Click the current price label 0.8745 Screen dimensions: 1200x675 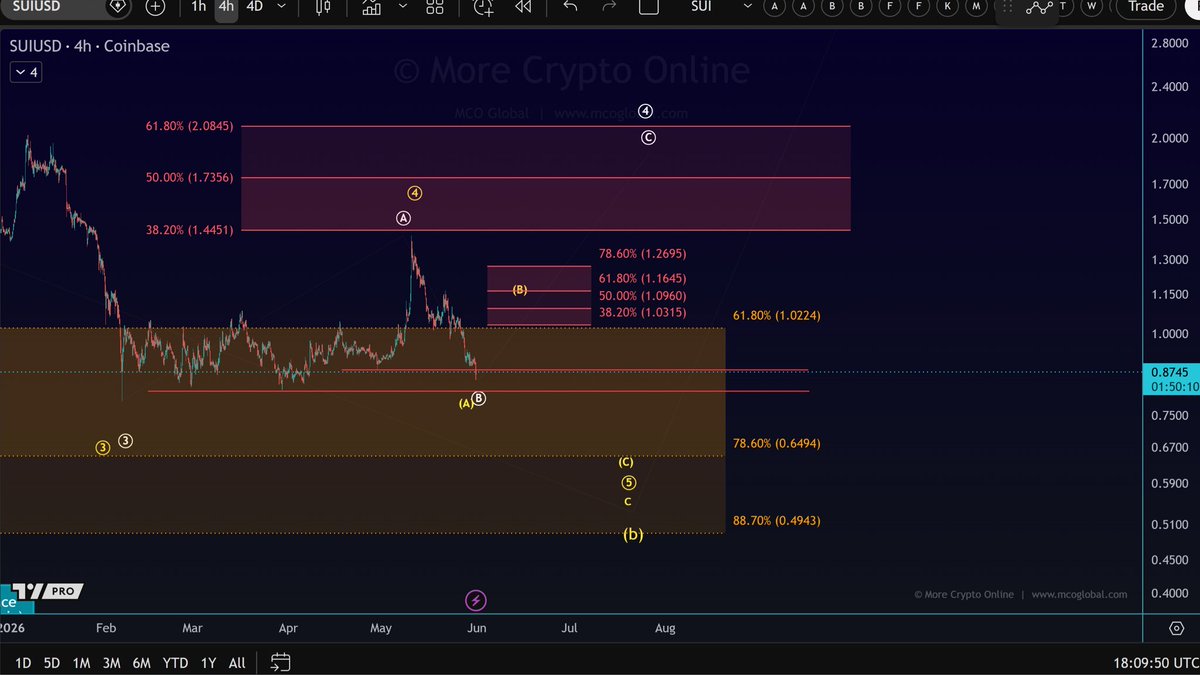1170,372
